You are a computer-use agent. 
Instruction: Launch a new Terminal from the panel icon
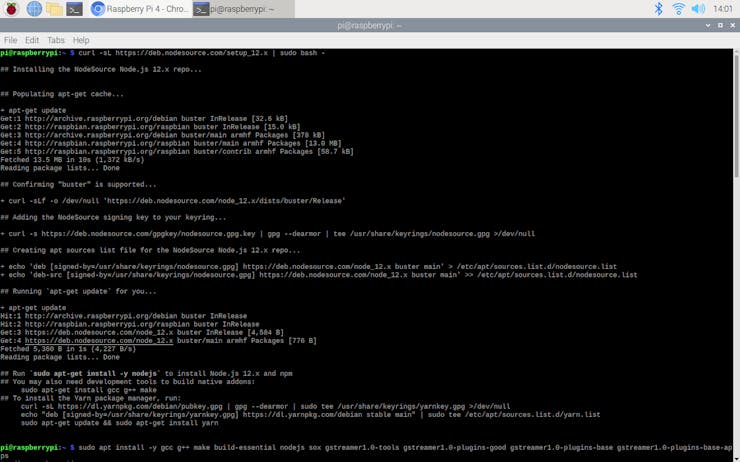point(75,8)
